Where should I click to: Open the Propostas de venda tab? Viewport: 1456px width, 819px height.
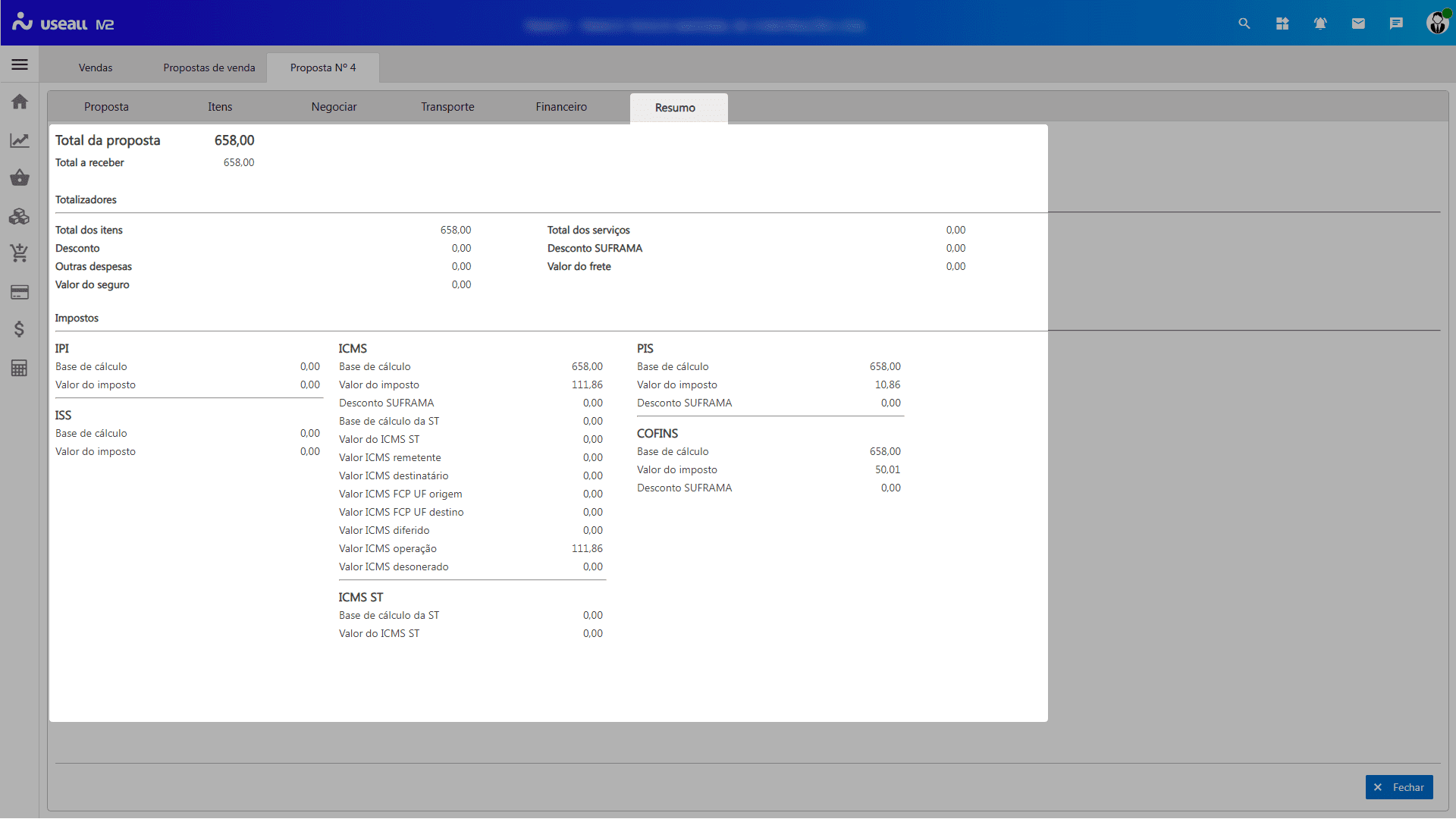click(x=209, y=67)
